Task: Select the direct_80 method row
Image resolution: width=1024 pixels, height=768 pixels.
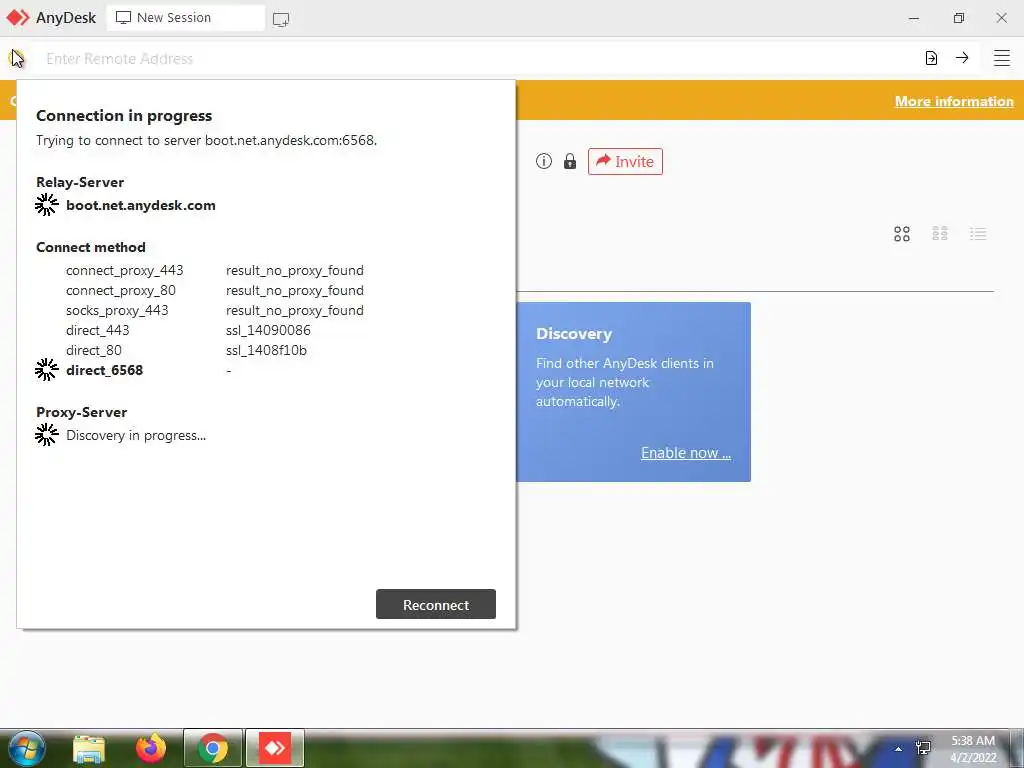Action: 186,350
